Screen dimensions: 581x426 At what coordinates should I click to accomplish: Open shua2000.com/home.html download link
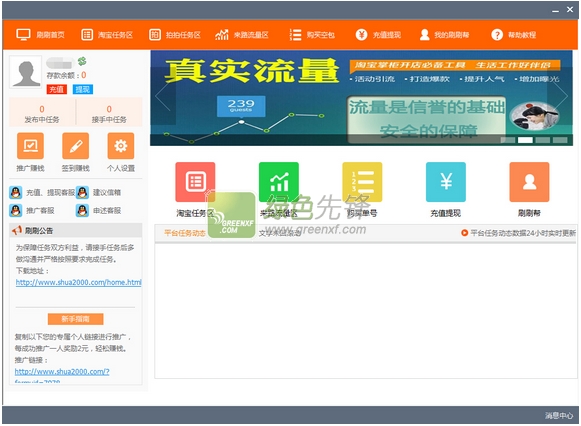(x=78, y=282)
